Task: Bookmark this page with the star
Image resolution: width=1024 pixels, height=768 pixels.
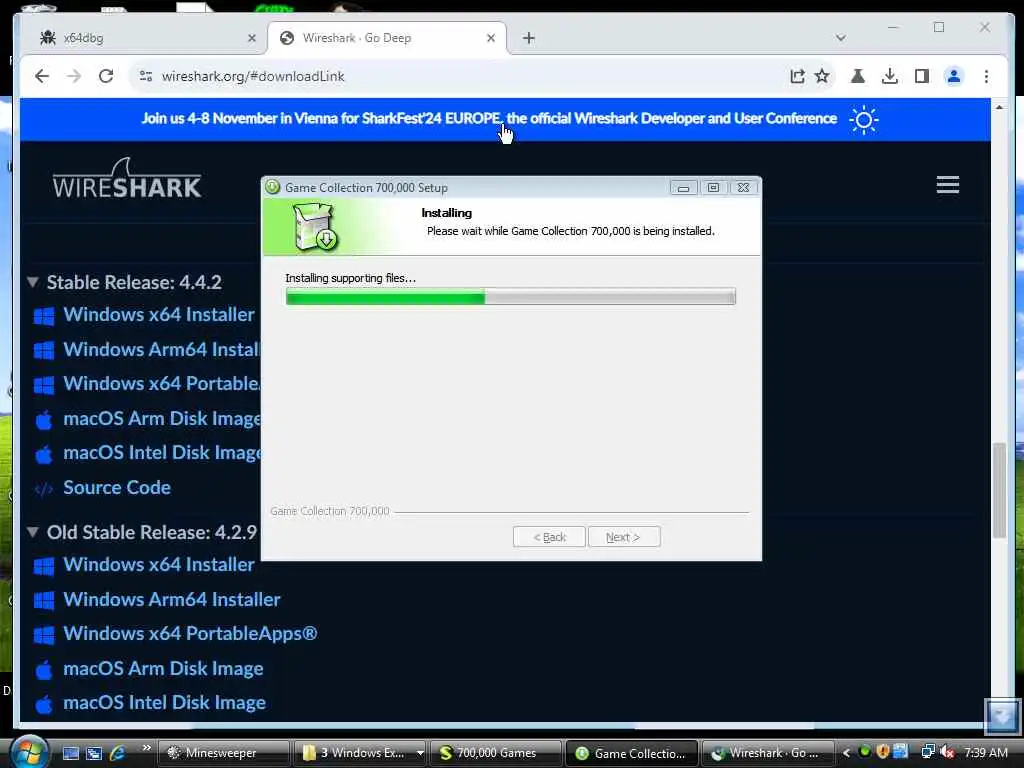Action: click(x=822, y=76)
